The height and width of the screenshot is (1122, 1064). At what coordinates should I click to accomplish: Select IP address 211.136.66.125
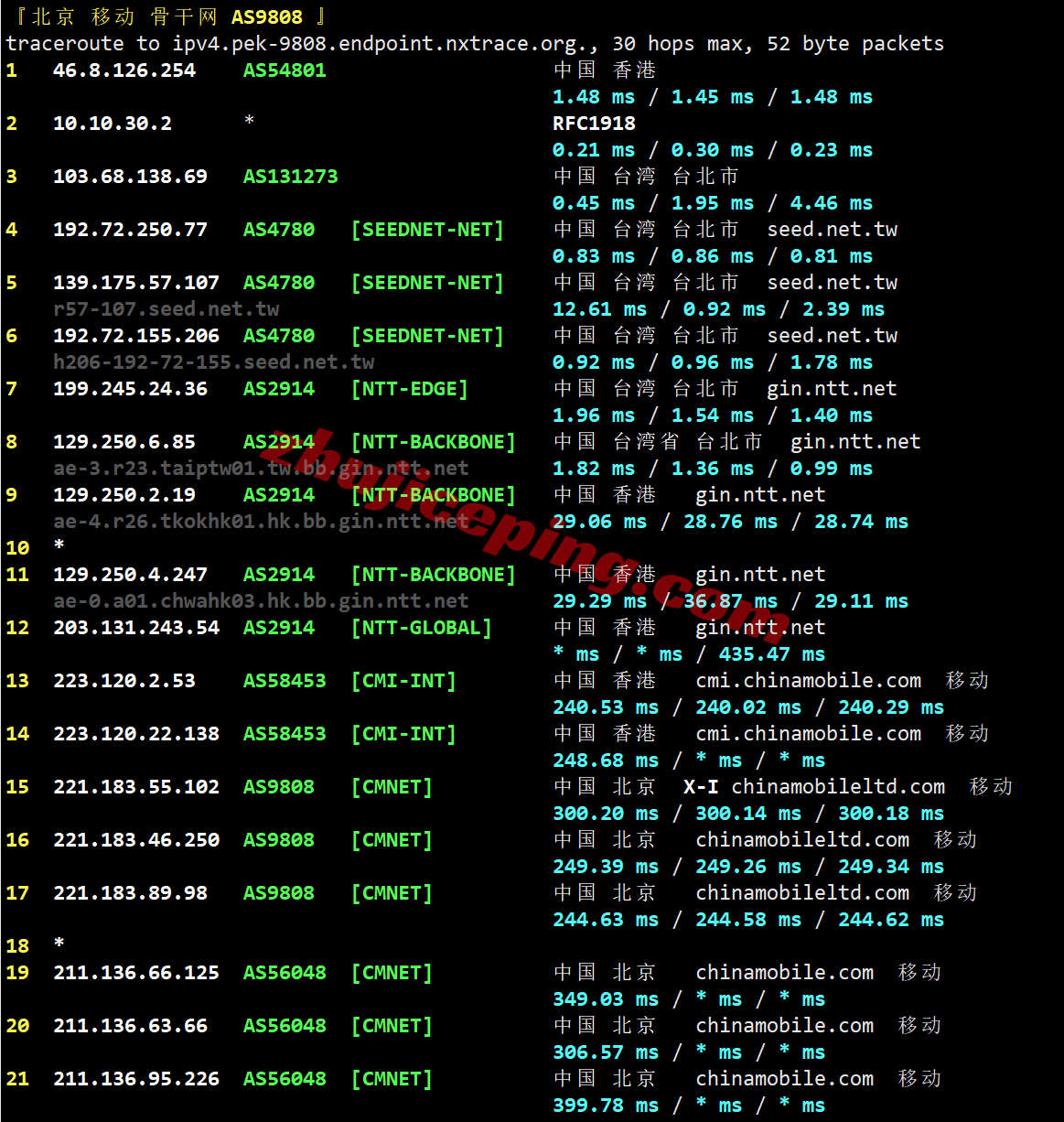136,973
